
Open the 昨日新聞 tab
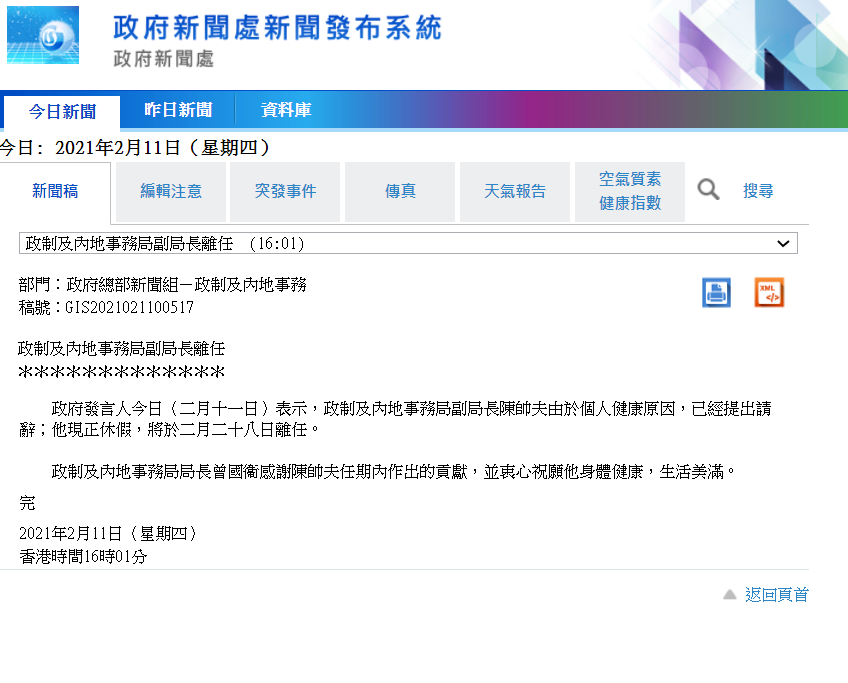(178, 110)
